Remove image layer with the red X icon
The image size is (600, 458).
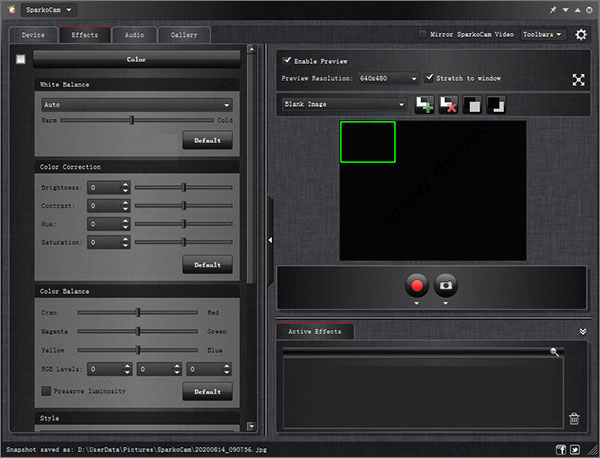pyautogui.click(x=448, y=104)
